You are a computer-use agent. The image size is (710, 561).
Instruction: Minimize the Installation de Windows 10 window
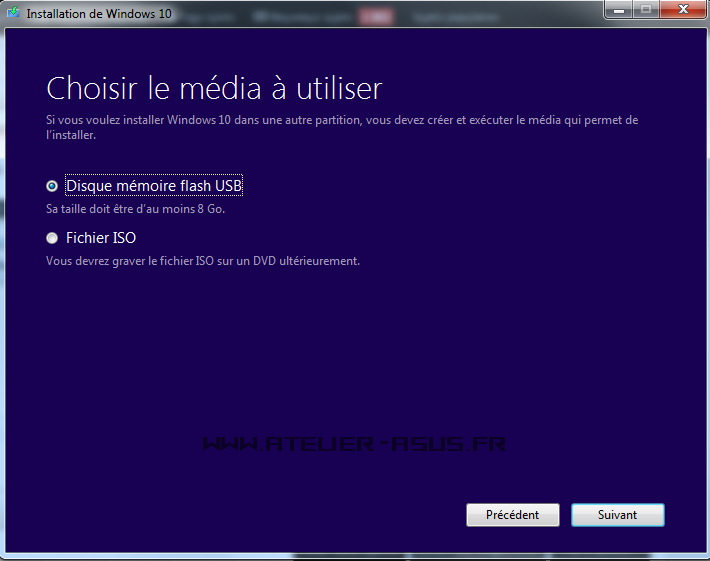(x=618, y=10)
